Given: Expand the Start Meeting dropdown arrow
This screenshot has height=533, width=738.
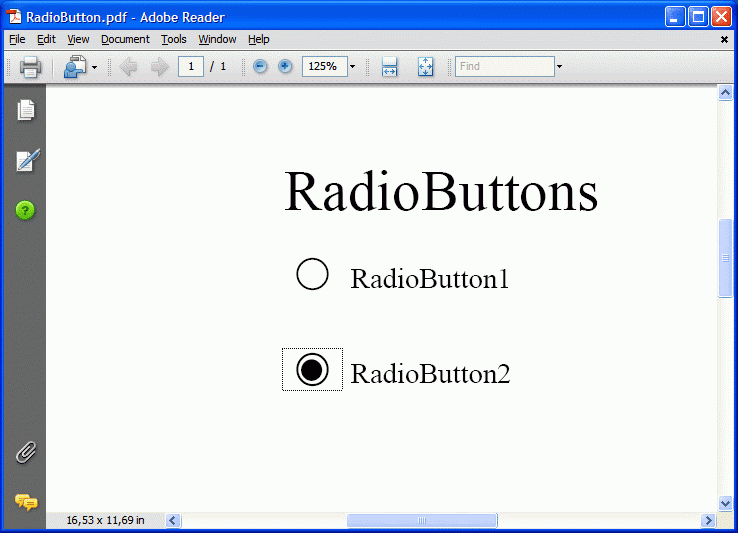Looking at the screenshot, I should 94,67.
